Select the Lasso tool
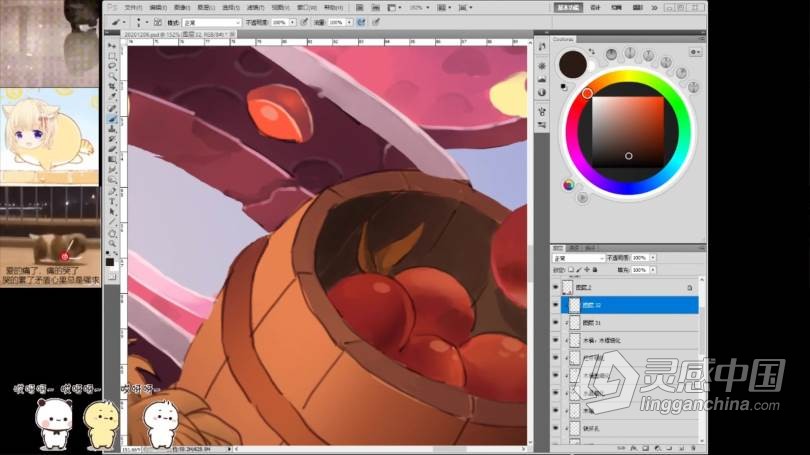The height and width of the screenshot is (455, 810). pyautogui.click(x=112, y=67)
